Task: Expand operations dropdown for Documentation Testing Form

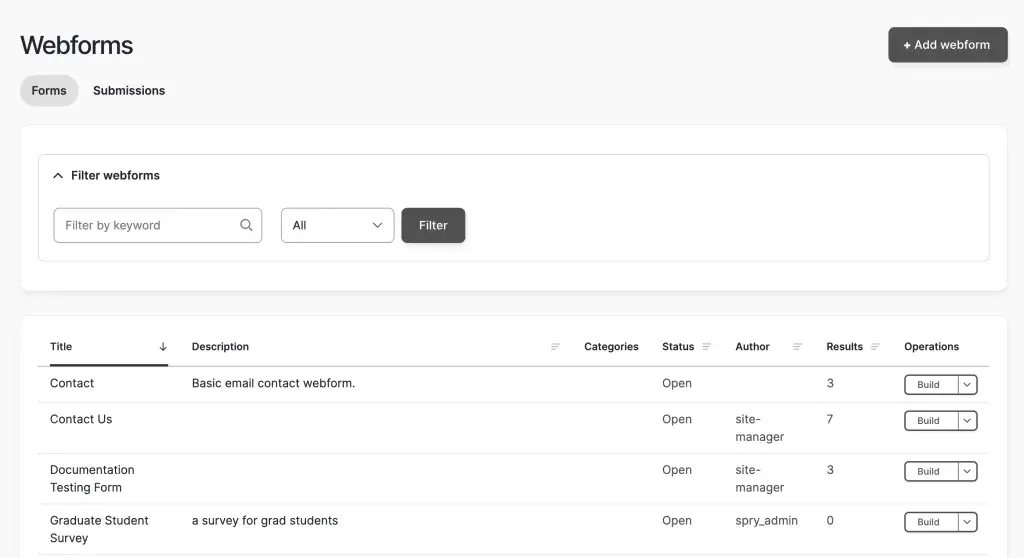Action: [967, 471]
